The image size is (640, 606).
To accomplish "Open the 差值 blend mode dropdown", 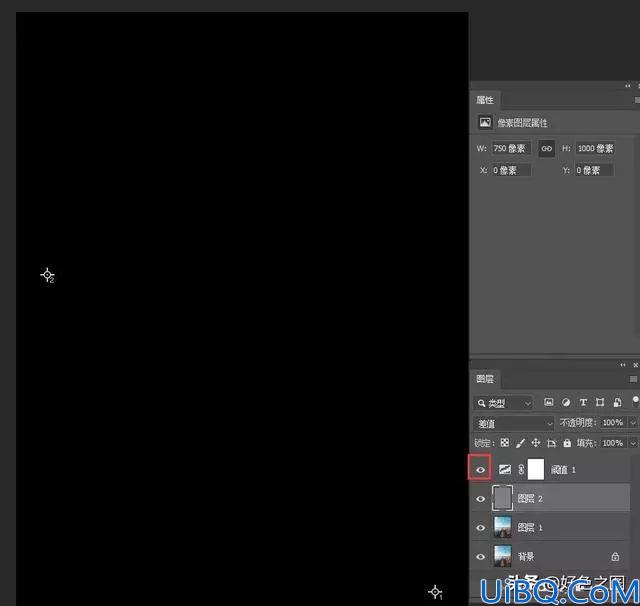I will [513, 424].
